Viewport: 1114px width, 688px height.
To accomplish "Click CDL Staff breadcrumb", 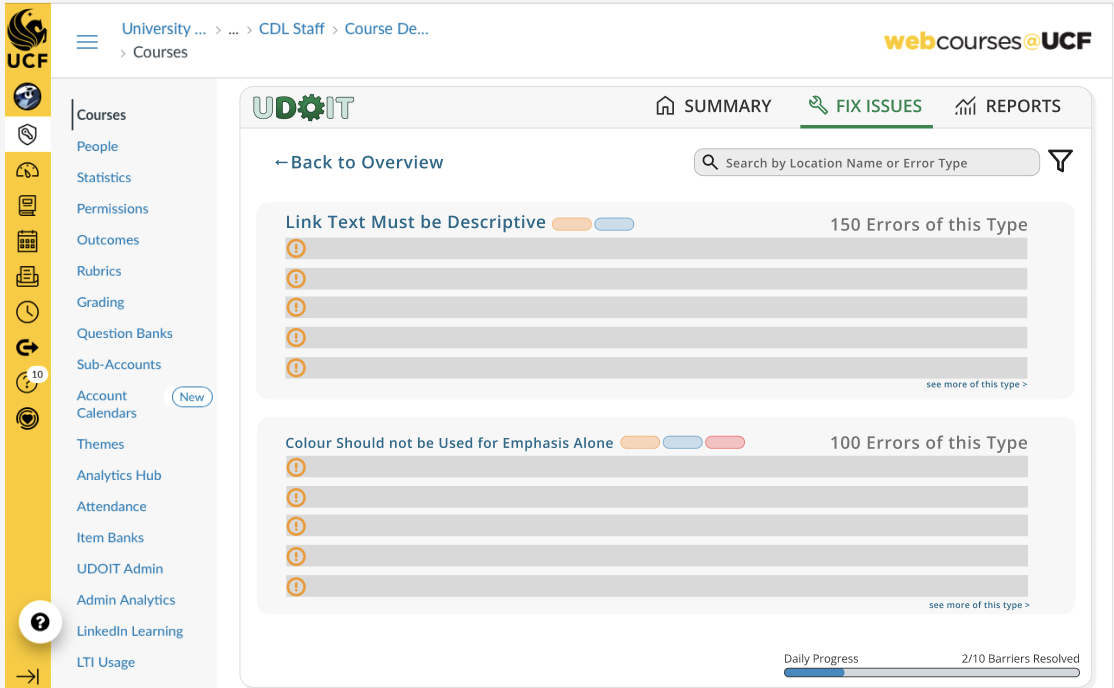I will (291, 29).
